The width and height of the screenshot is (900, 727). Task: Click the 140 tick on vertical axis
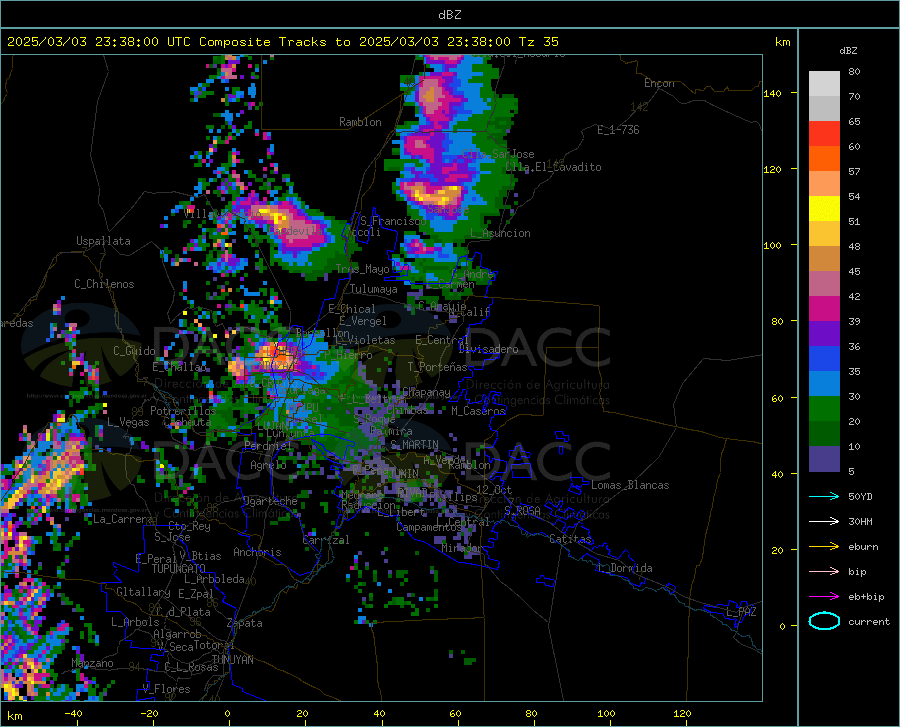772,93
